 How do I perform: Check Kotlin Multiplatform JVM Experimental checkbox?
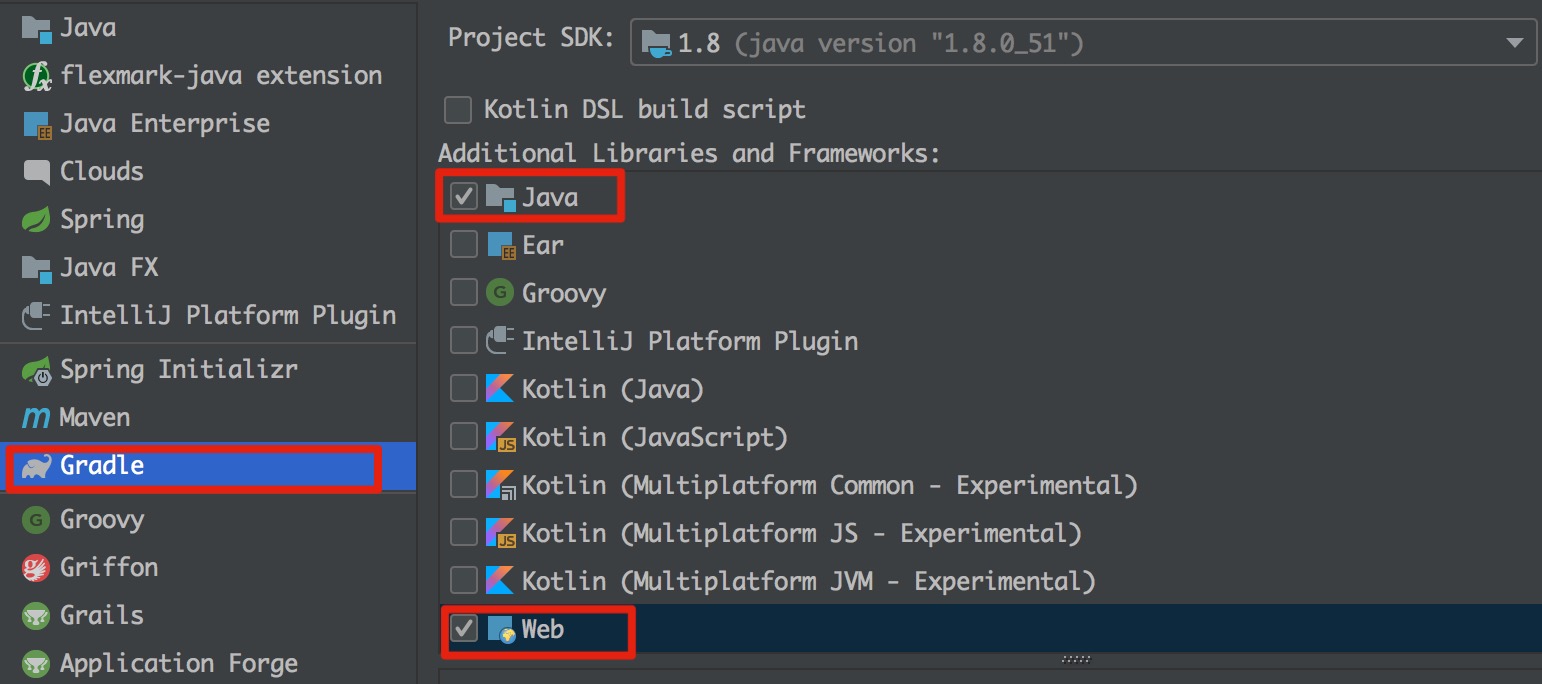(464, 581)
